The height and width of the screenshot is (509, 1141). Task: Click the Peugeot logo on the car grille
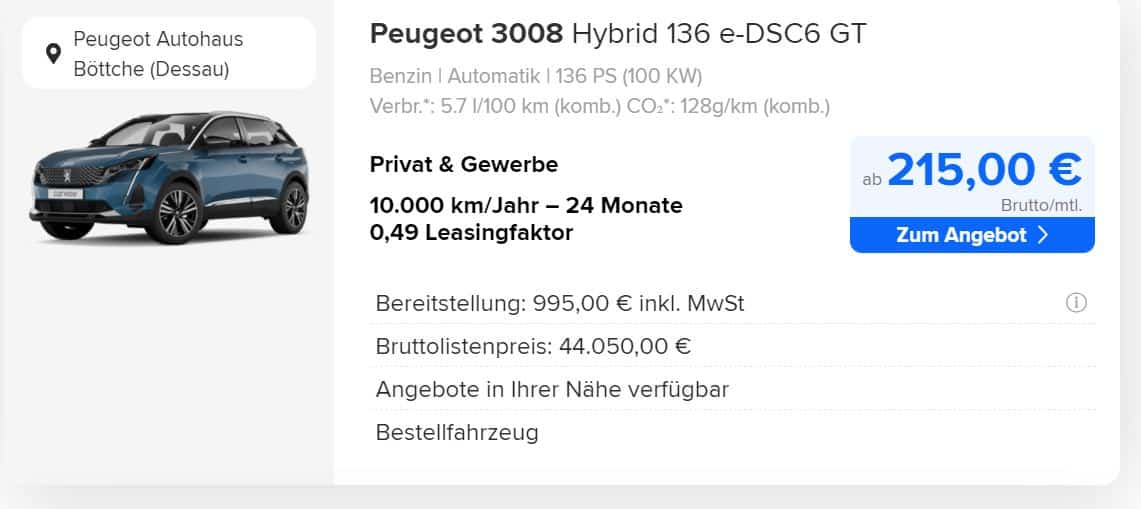point(67,176)
